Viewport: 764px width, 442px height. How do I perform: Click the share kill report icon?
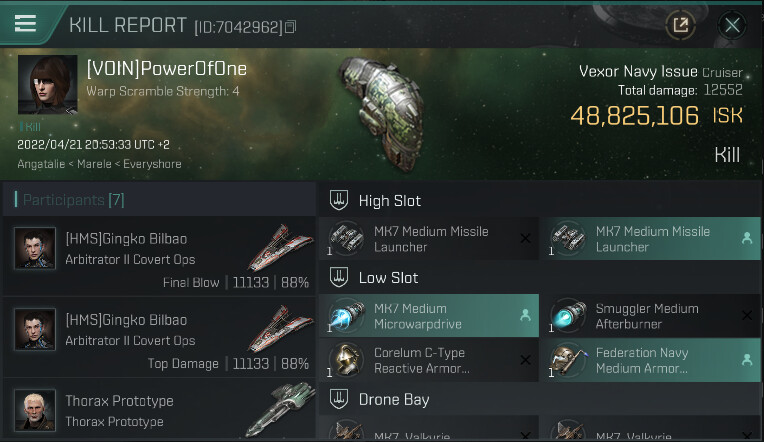(681, 25)
